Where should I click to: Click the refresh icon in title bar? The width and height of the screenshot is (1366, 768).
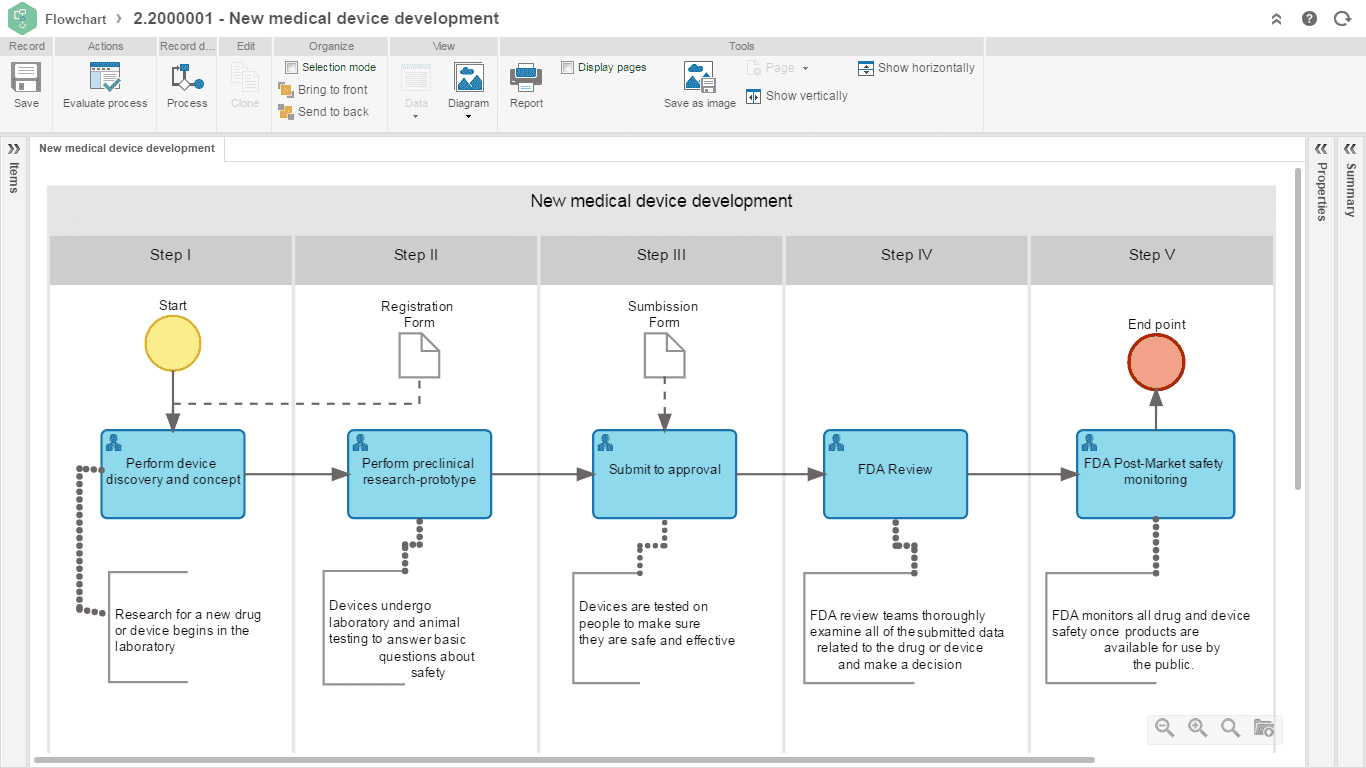[1342, 19]
